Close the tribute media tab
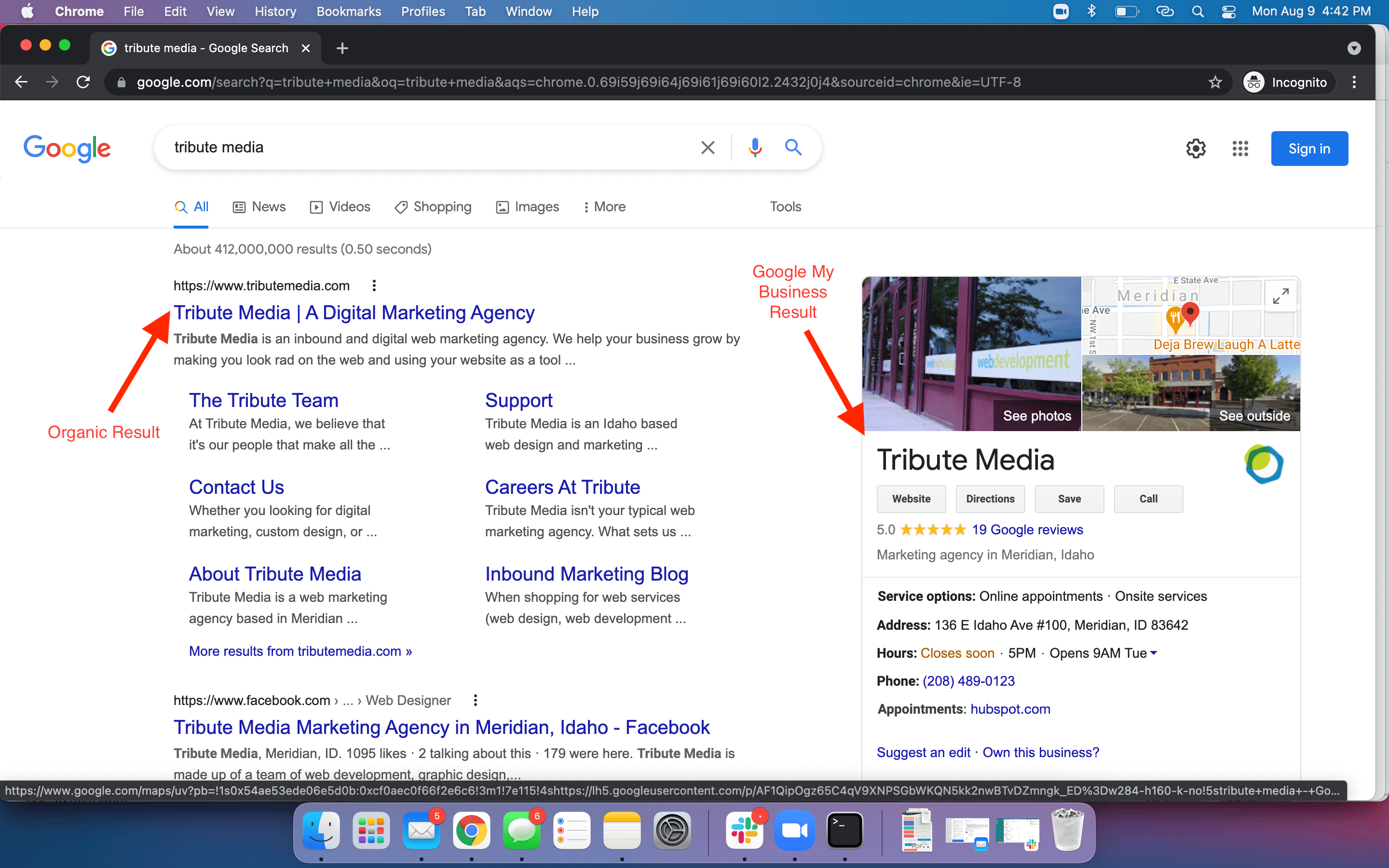 tap(306, 48)
